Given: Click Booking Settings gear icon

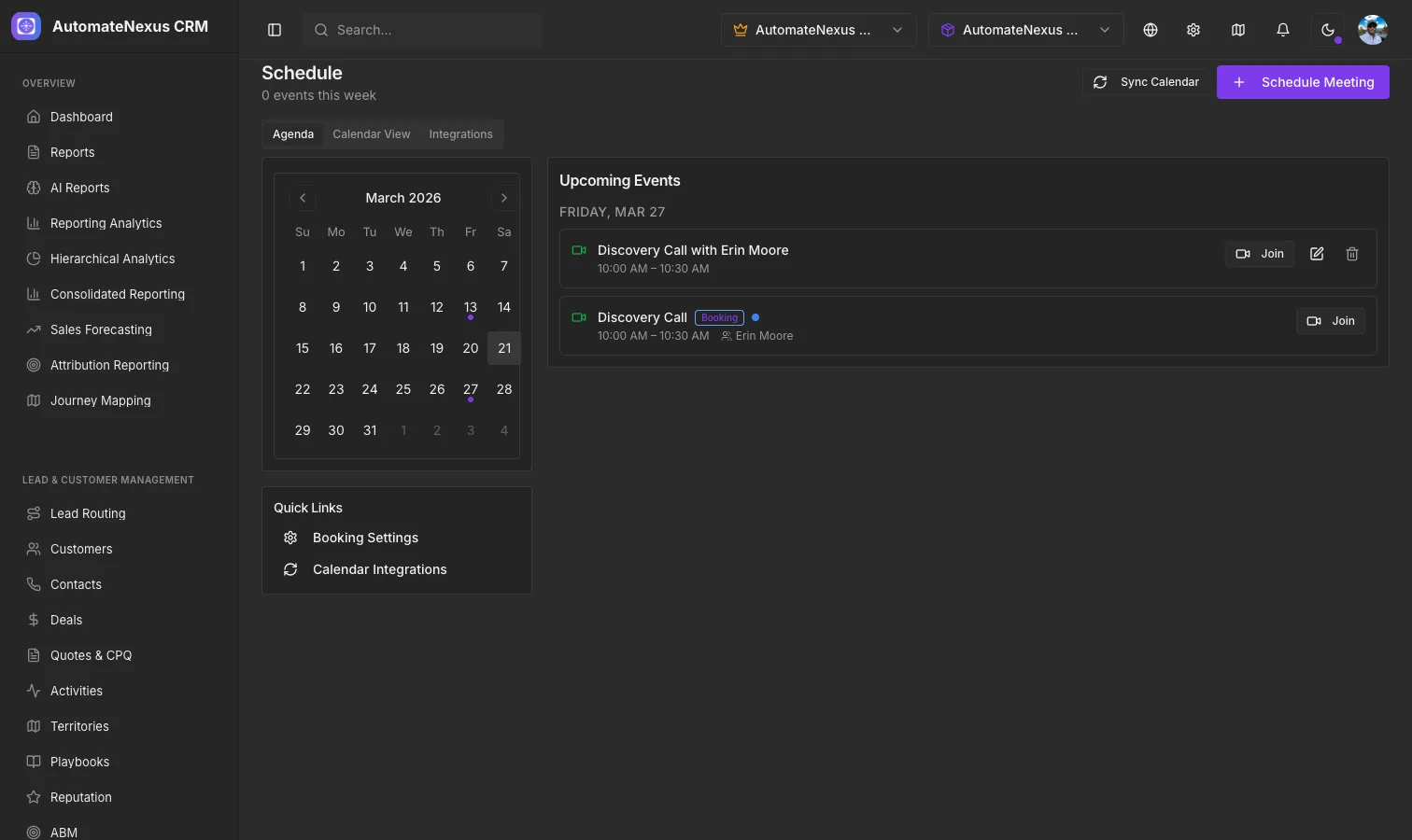Looking at the screenshot, I should click(290, 538).
